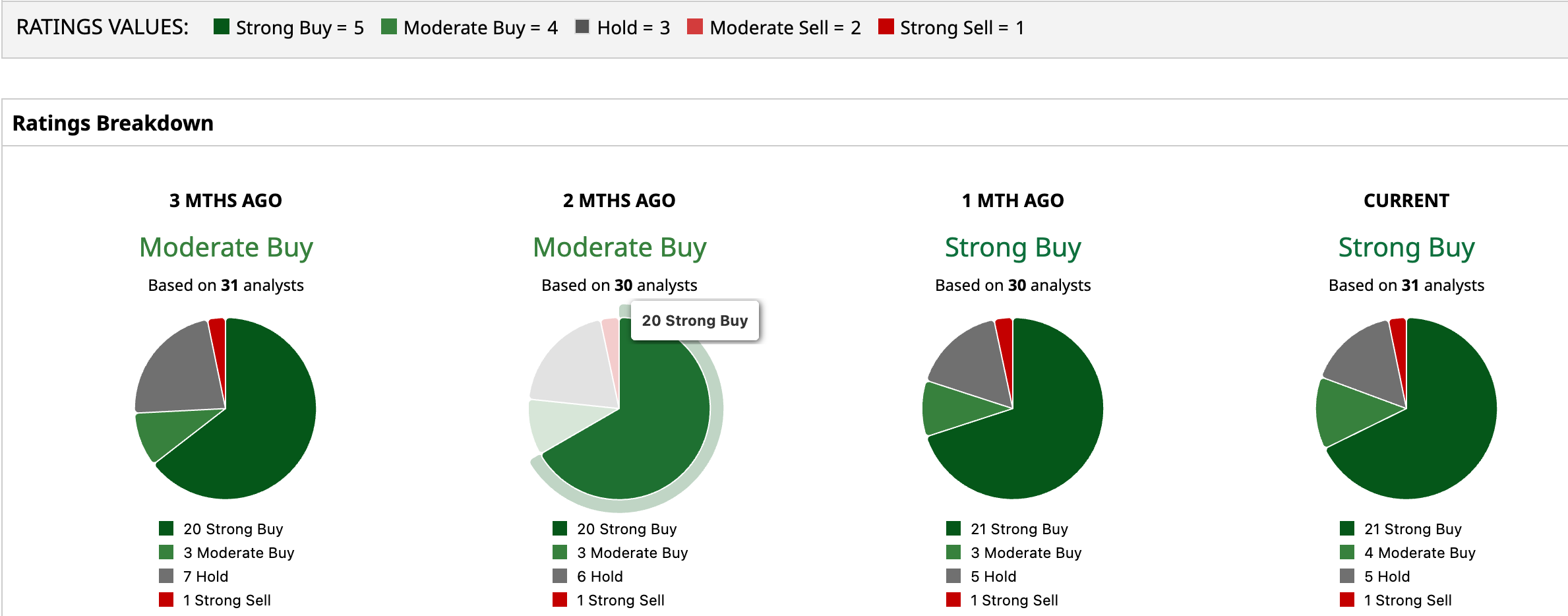
Task: Click the Strong Buy swatch in Ratings Values
Action: pos(222,27)
